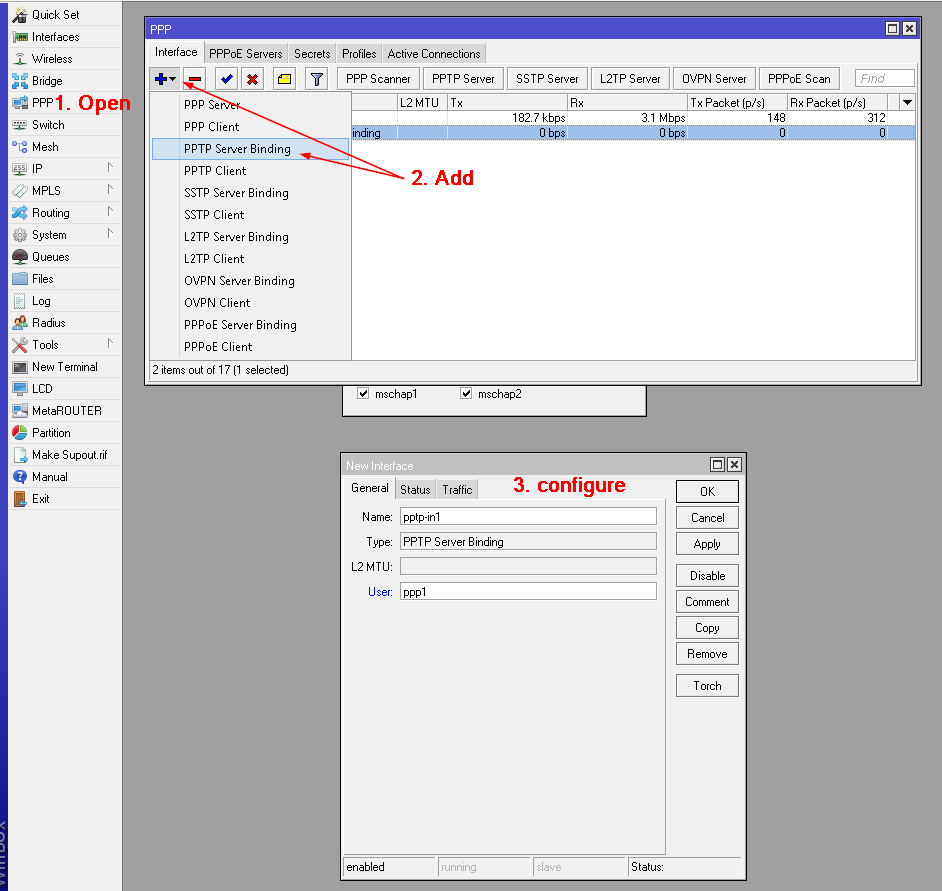Select PPPoE Client from add menu

click(250, 347)
